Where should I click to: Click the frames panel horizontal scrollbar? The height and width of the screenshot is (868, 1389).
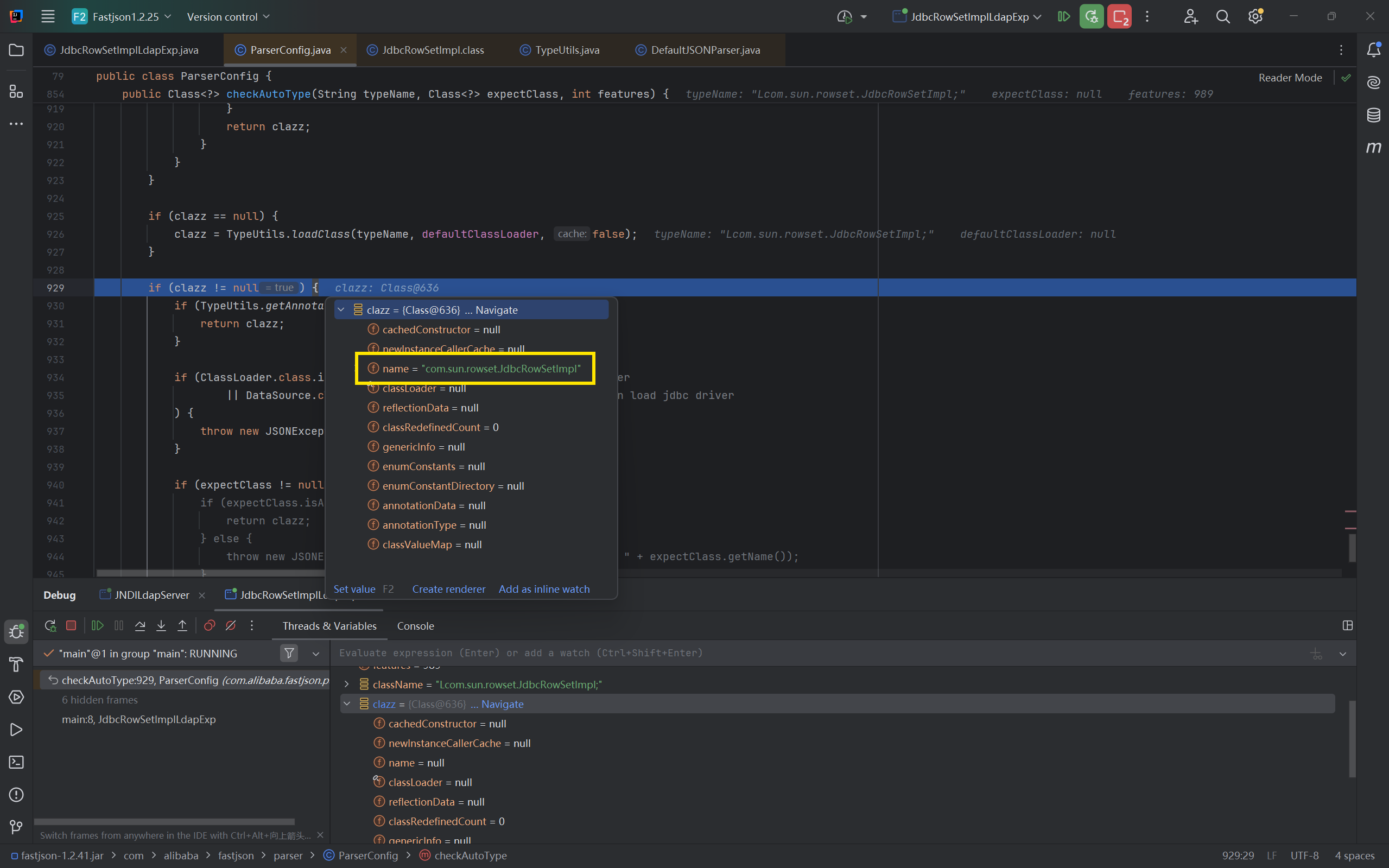pos(164,822)
